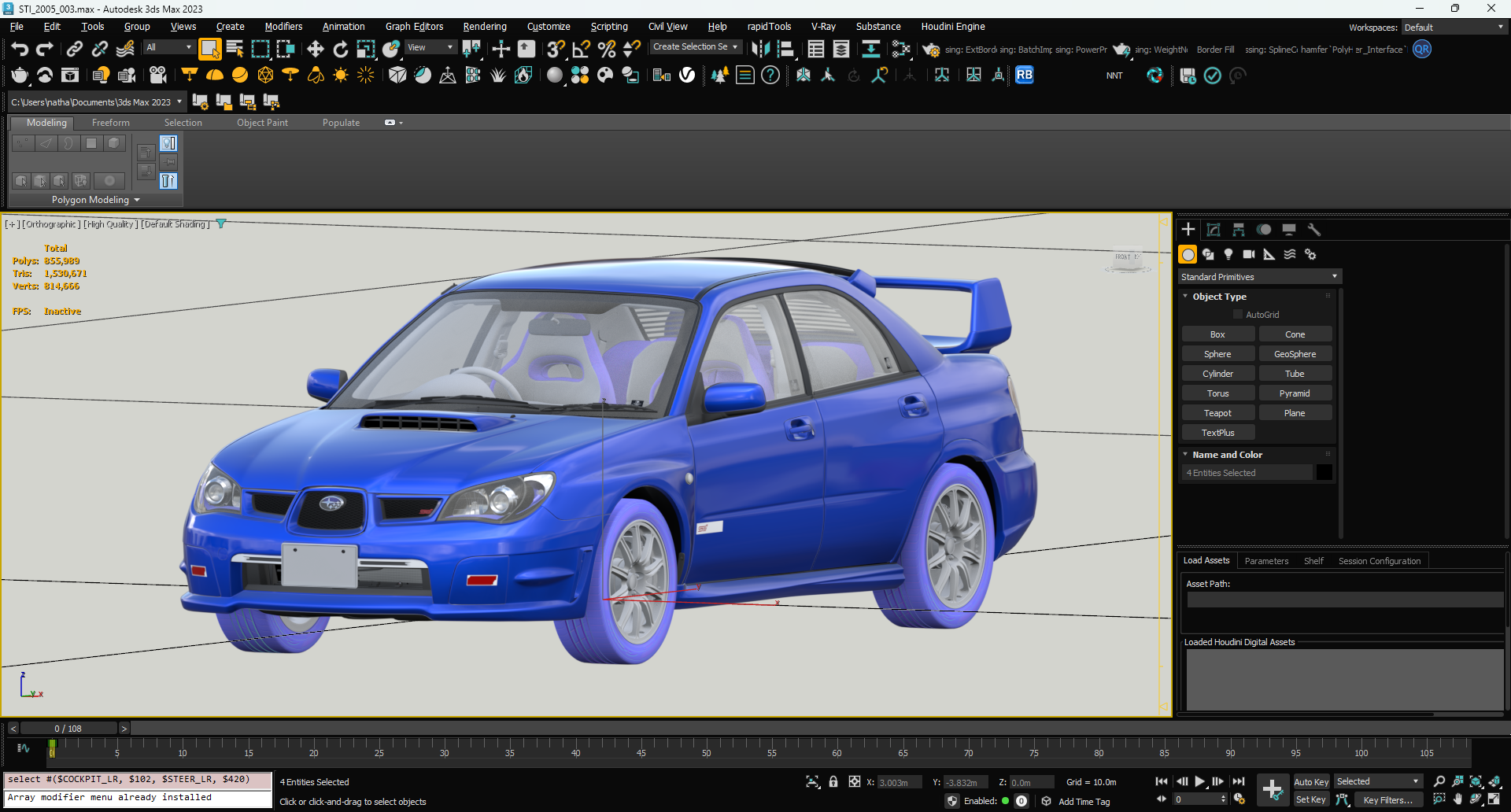Select the Shapes category icon
This screenshot has height=812, width=1511.
(x=1208, y=254)
